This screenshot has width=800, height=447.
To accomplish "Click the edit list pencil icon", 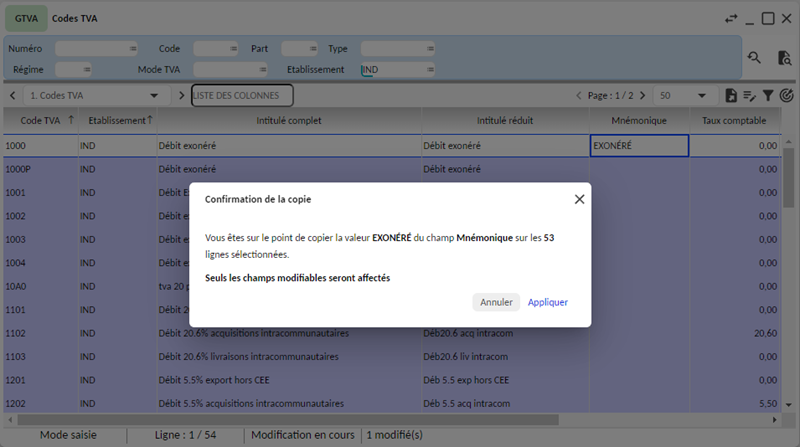I will click(749, 96).
